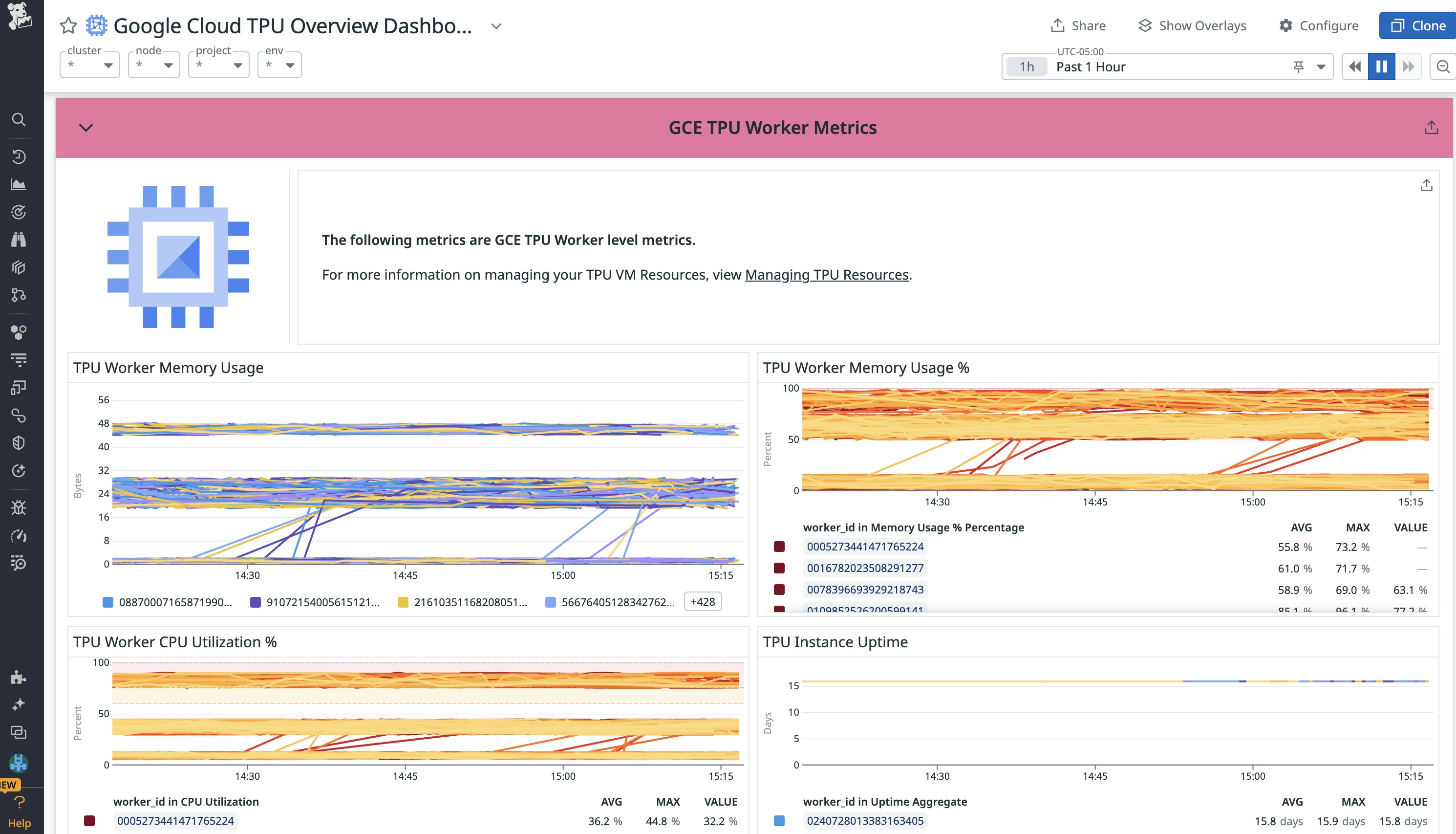Open the Managing TPU Resources link
1456x834 pixels.
point(826,274)
